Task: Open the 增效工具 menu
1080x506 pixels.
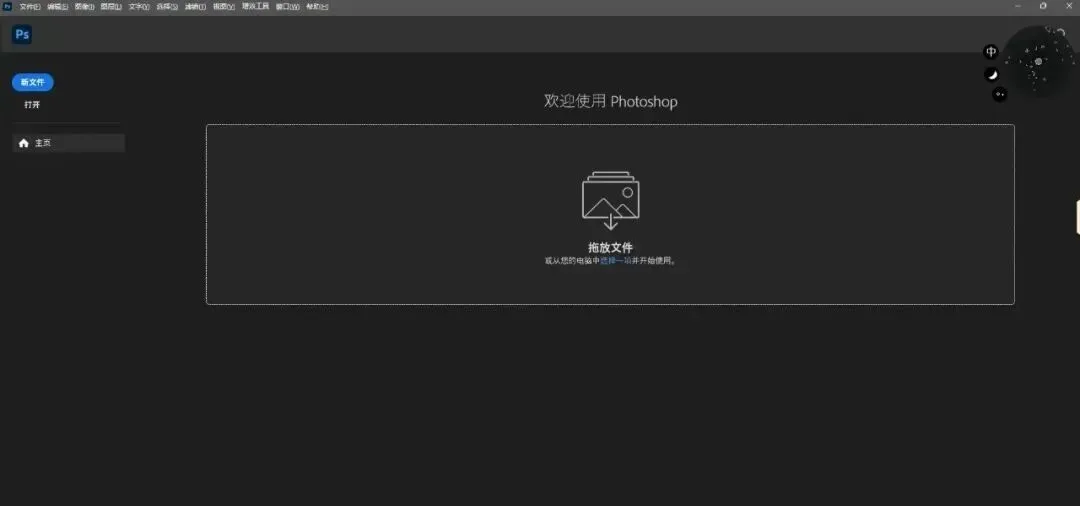Action: coord(255,6)
